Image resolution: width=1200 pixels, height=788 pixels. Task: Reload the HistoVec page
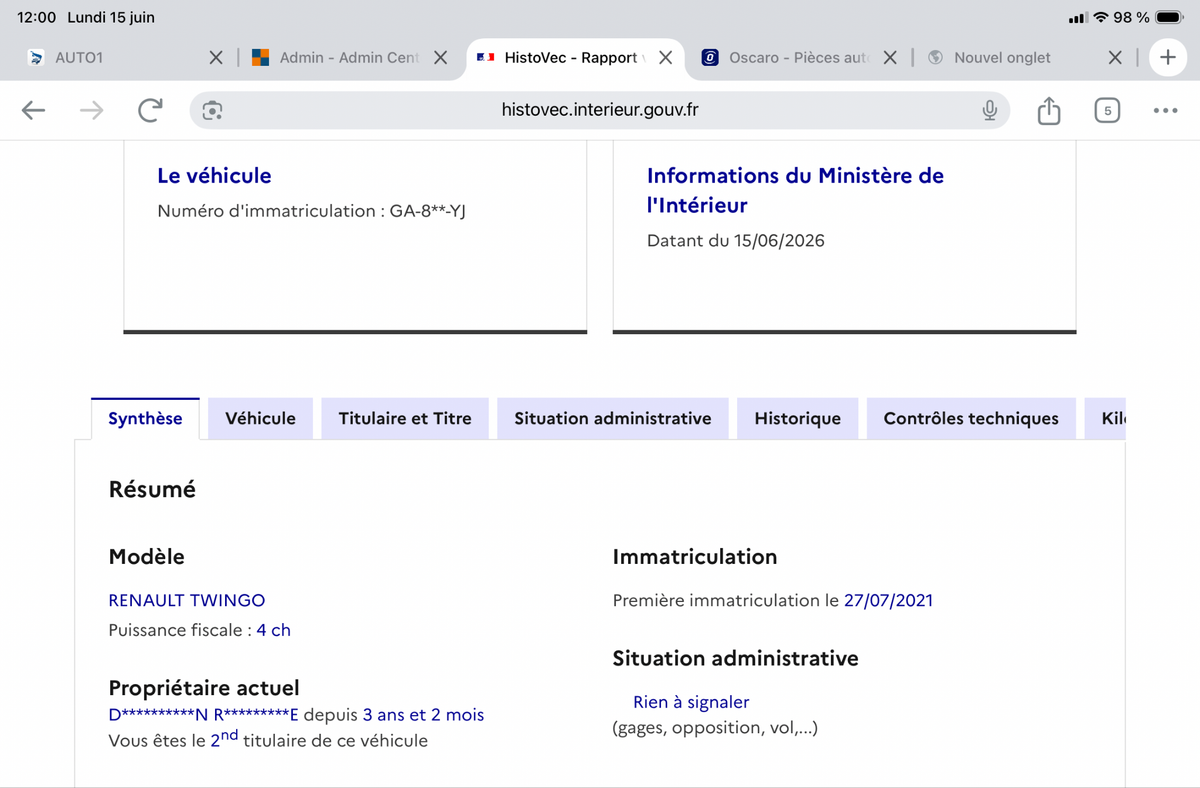[150, 111]
